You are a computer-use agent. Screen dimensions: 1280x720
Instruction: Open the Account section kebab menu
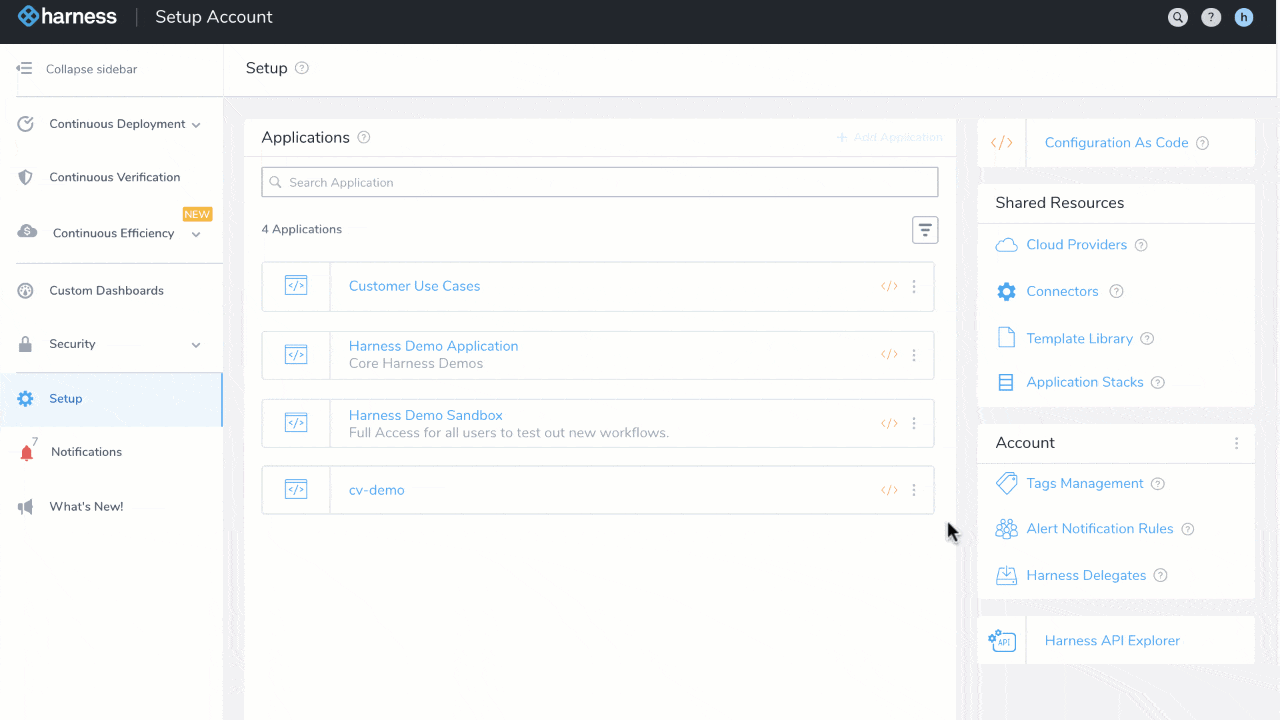1237,443
